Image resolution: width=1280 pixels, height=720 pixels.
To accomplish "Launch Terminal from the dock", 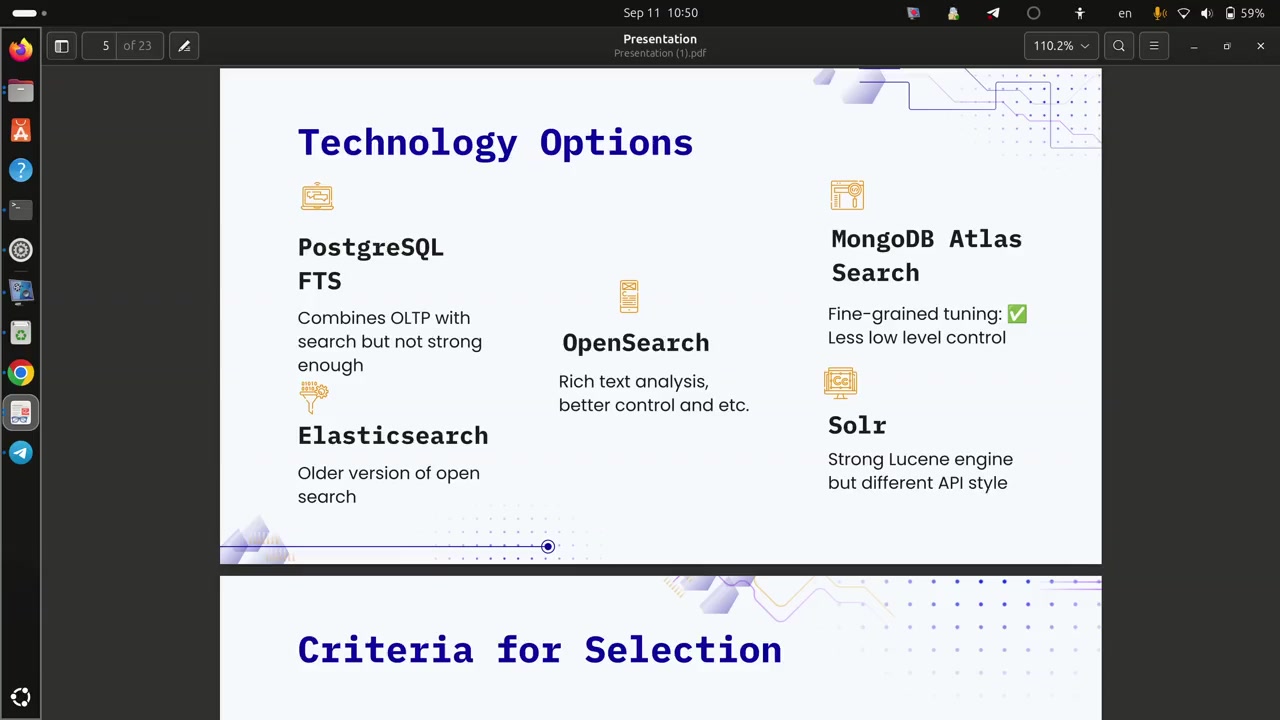I will (21, 210).
